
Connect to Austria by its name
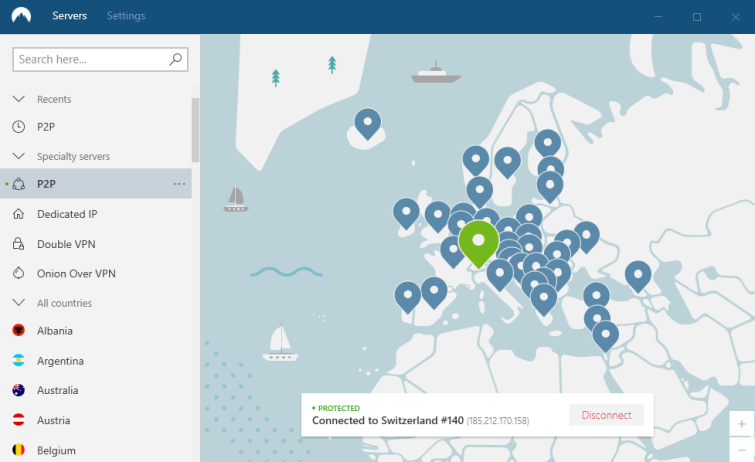53,421
